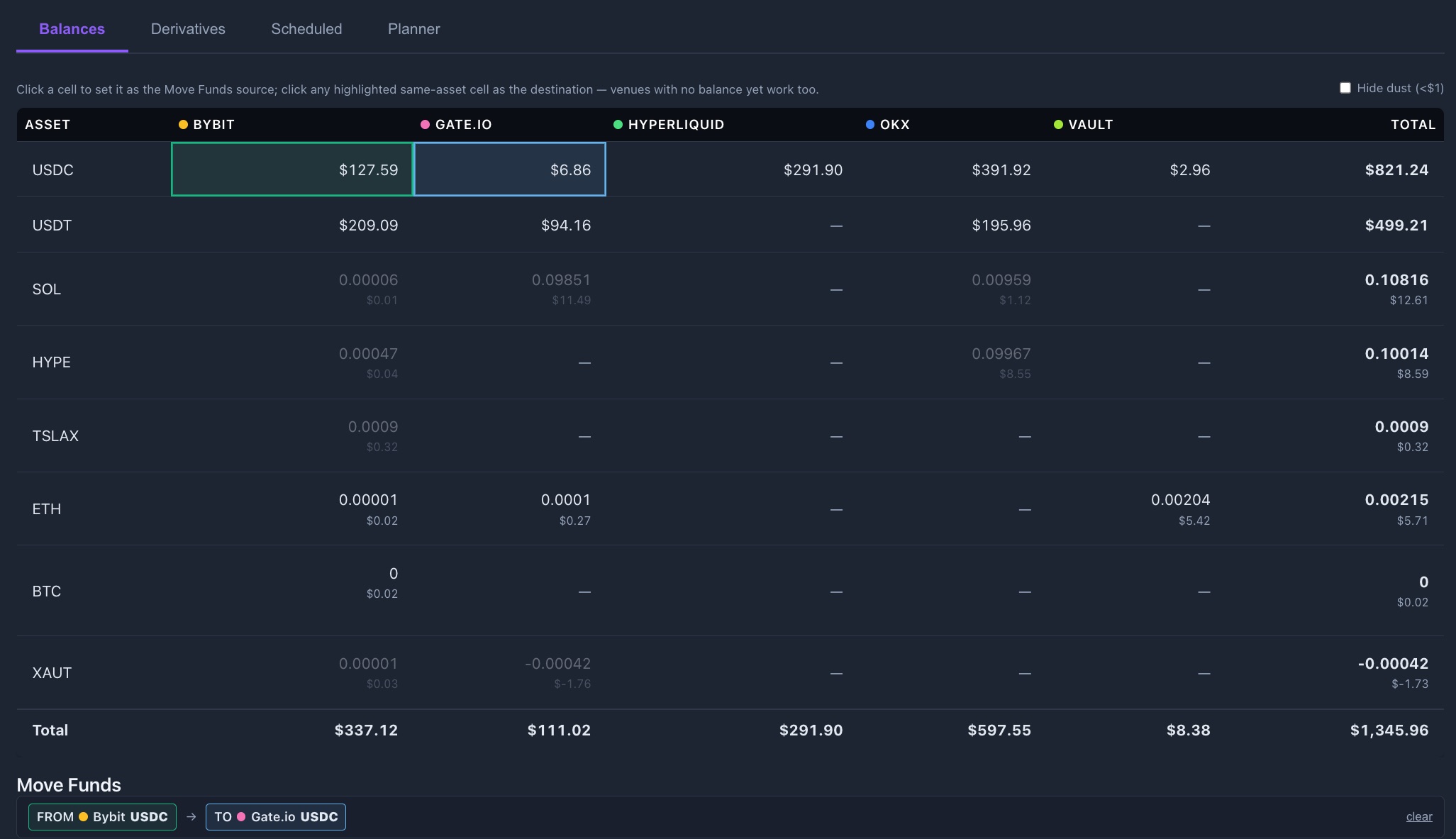Image resolution: width=1456 pixels, height=839 pixels.
Task: Switch to the Derivatives tab
Action: (x=188, y=29)
